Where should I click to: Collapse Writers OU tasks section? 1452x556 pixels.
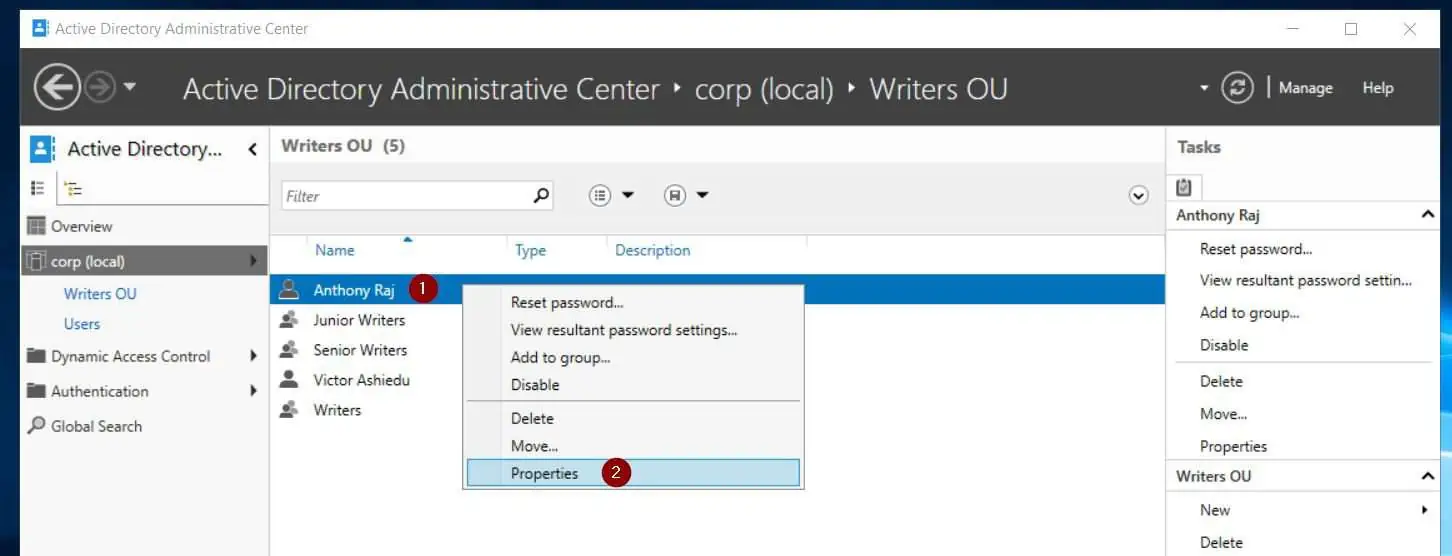(x=1427, y=476)
